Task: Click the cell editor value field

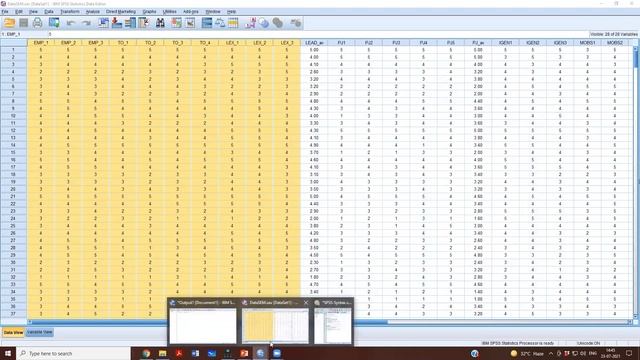Action: [318, 34]
